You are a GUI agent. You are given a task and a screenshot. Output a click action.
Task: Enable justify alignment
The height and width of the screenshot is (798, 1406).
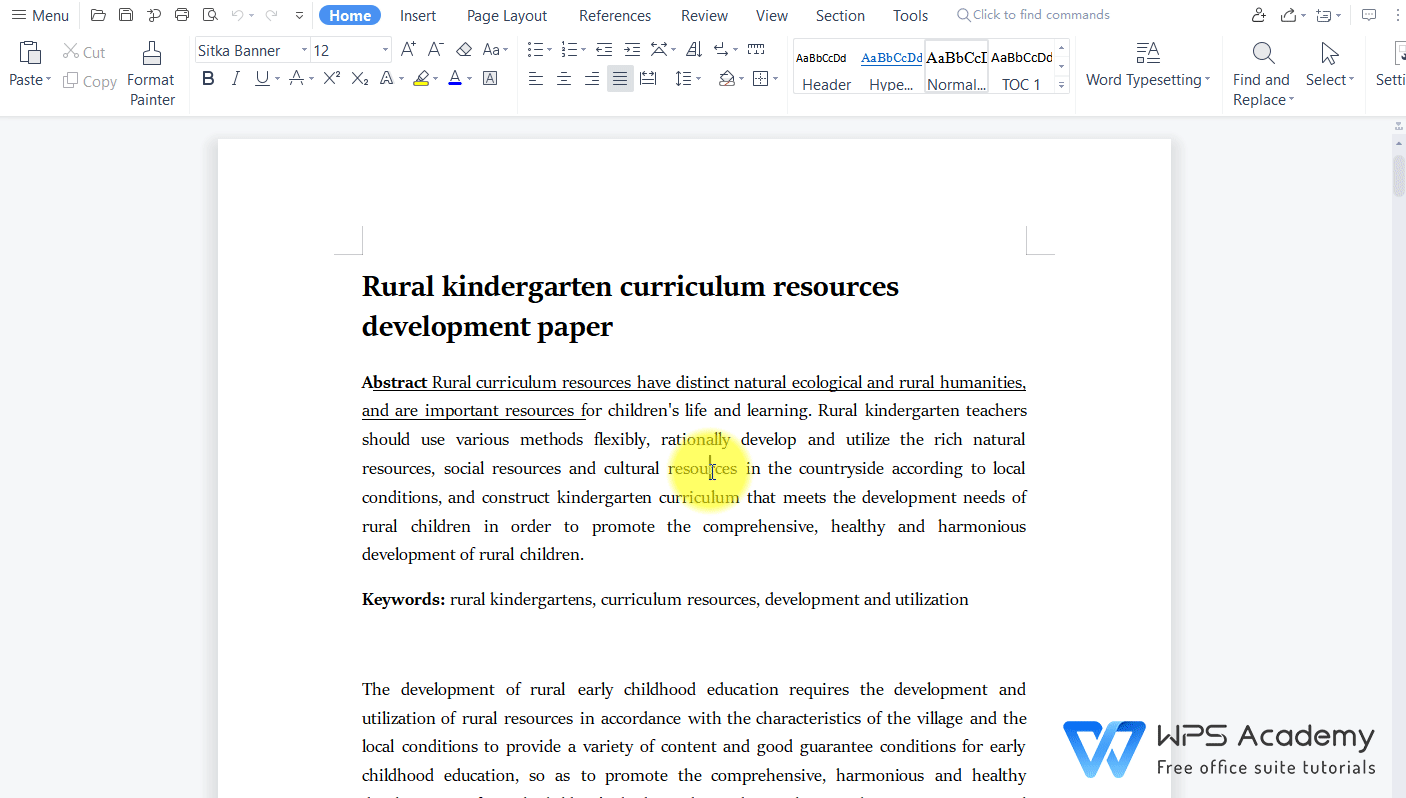[x=620, y=78]
